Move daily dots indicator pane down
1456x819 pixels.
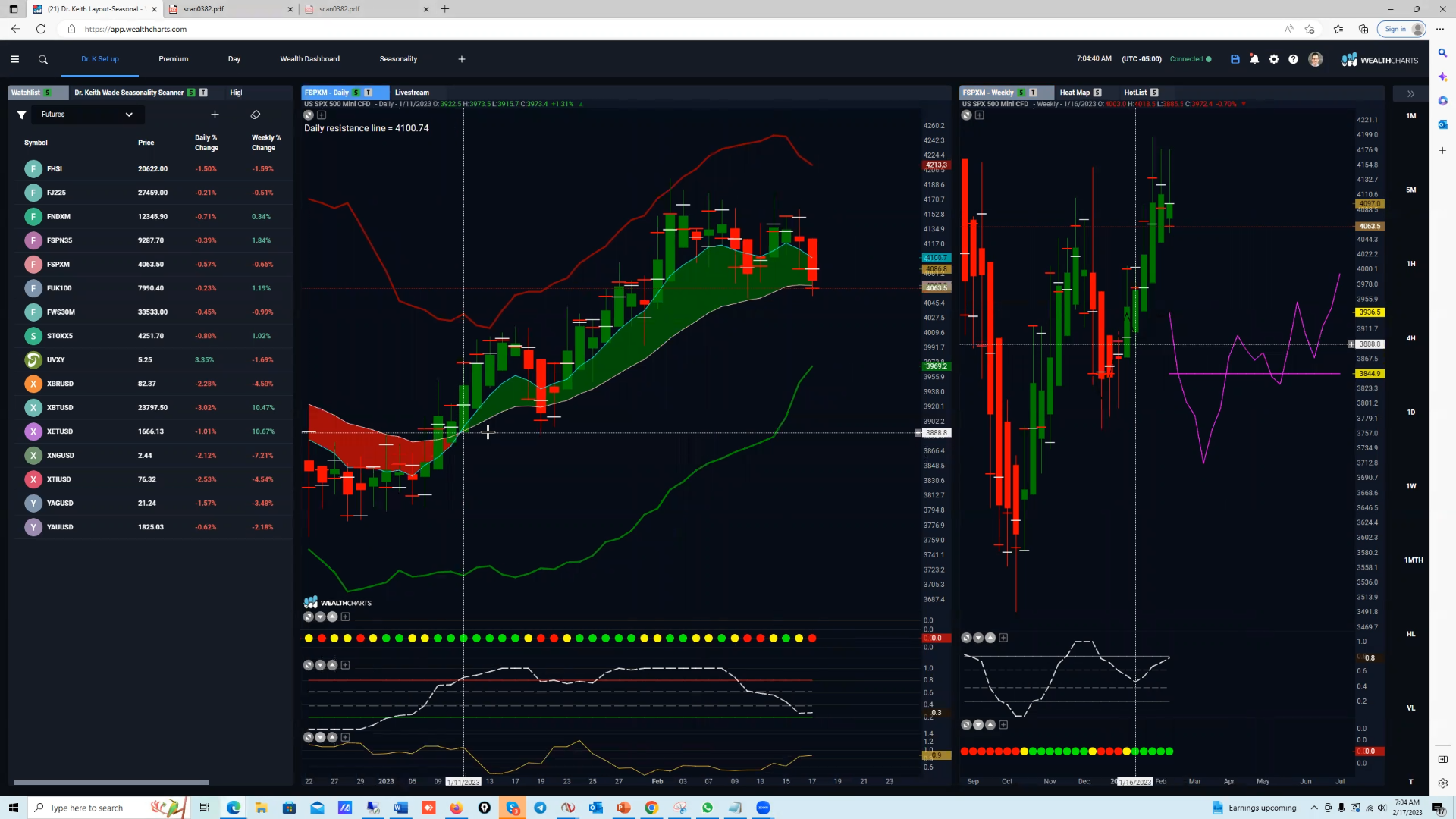point(320,617)
